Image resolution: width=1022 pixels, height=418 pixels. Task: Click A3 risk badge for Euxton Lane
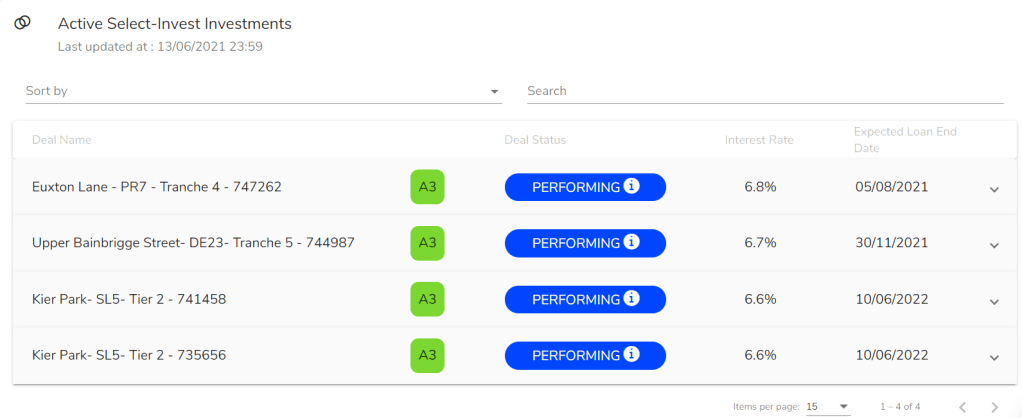tap(427, 187)
